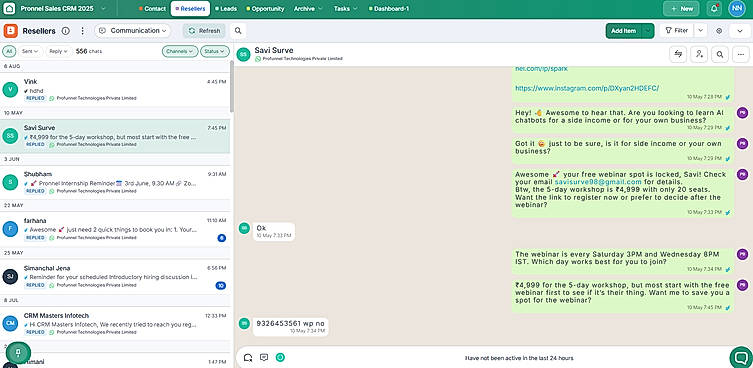
Task: Click the orange Resellers board icon
Action: (10, 31)
